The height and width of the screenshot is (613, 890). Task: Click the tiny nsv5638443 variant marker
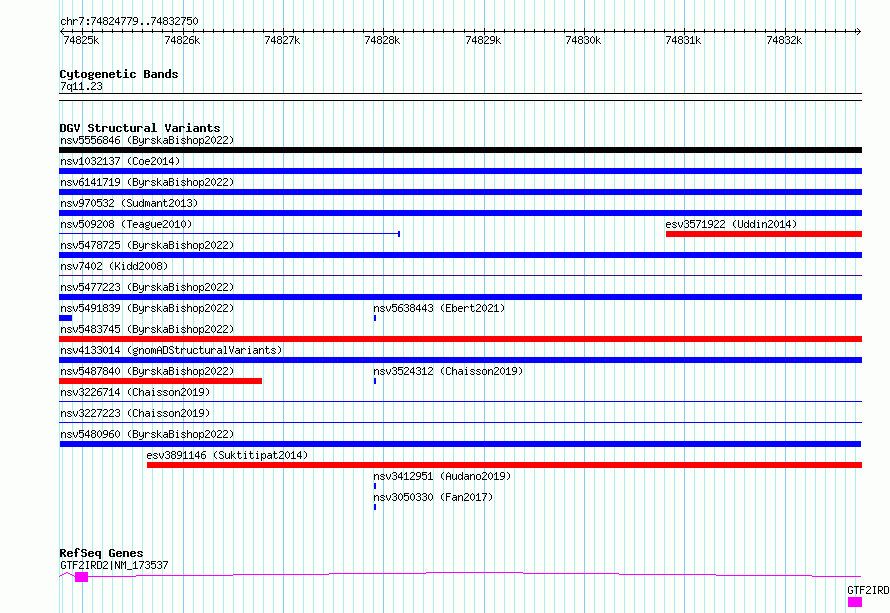pyautogui.click(x=375, y=318)
